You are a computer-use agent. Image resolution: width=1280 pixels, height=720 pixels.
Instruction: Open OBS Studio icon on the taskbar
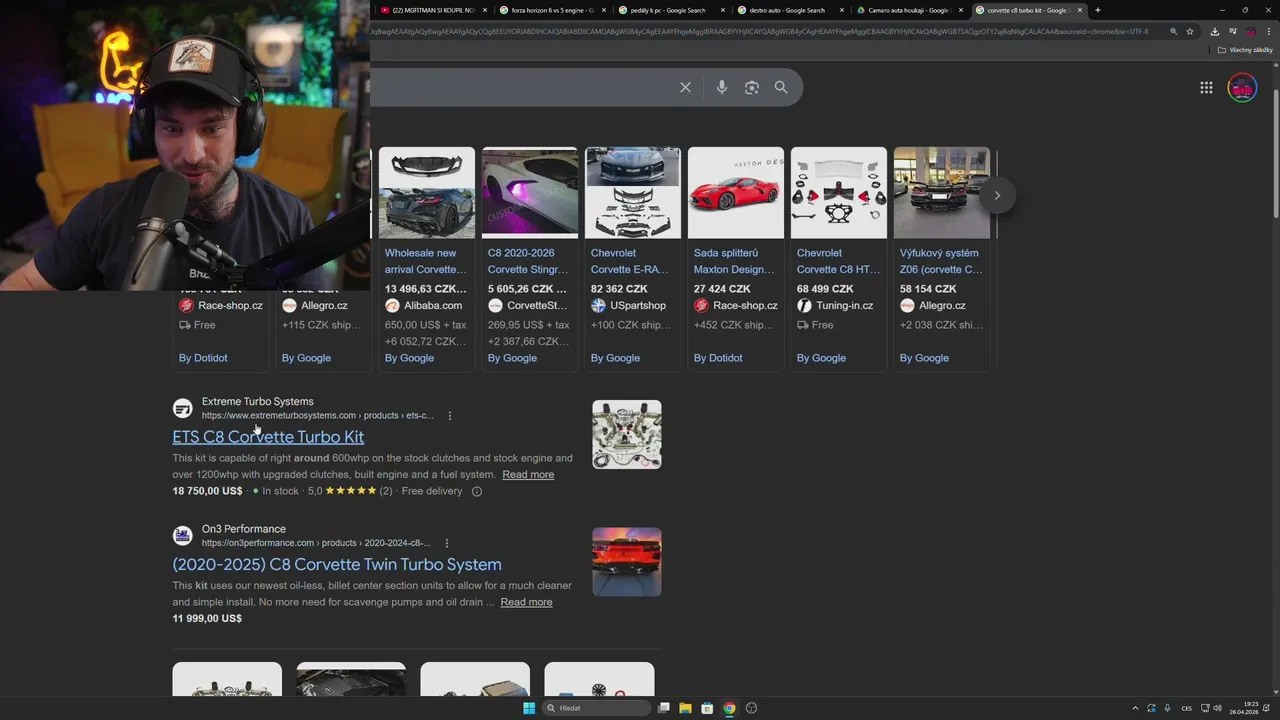(x=751, y=708)
